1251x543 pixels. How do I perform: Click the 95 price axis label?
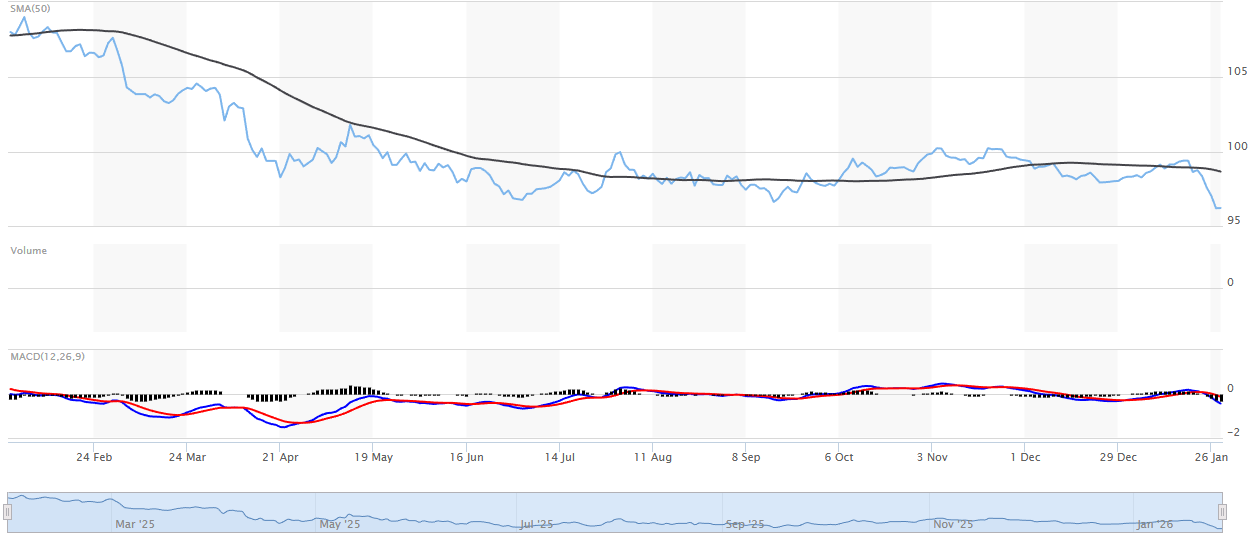click(x=1234, y=220)
